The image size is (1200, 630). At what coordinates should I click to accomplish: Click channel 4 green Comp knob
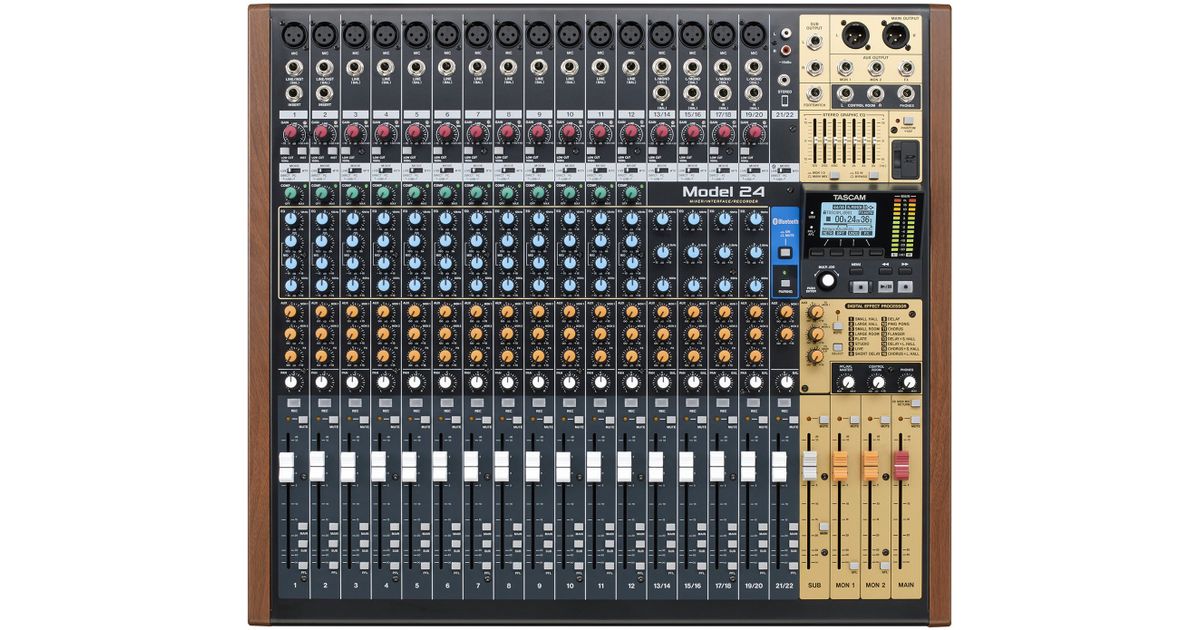383,191
